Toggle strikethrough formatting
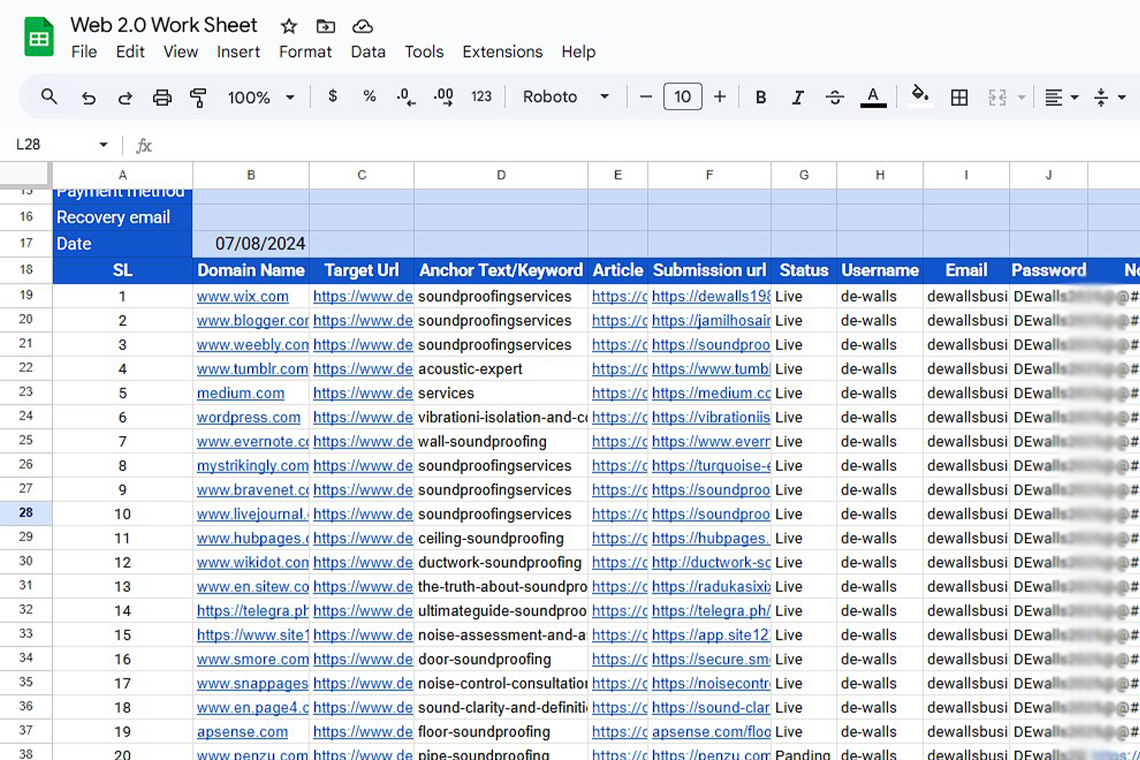1140x760 pixels. 835,97
